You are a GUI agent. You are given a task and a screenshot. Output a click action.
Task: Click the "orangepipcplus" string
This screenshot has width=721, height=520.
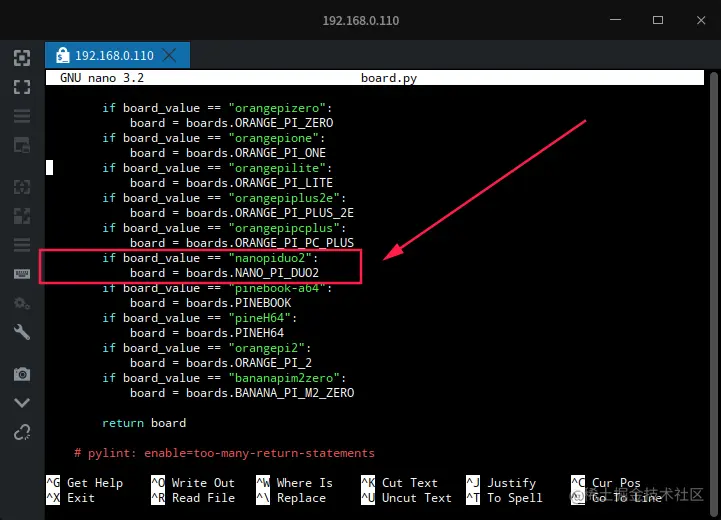pyautogui.click(x=284, y=228)
